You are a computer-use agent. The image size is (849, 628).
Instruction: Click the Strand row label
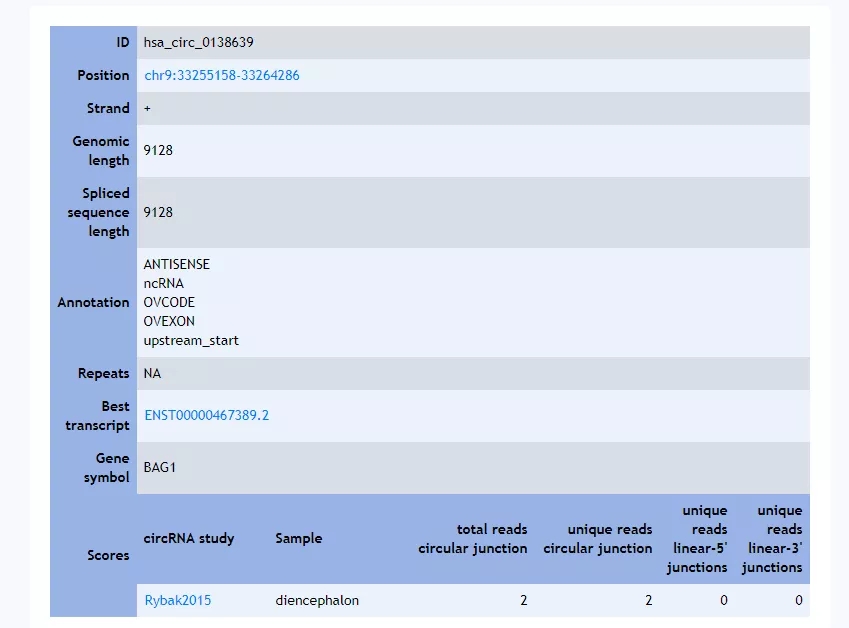[108, 108]
